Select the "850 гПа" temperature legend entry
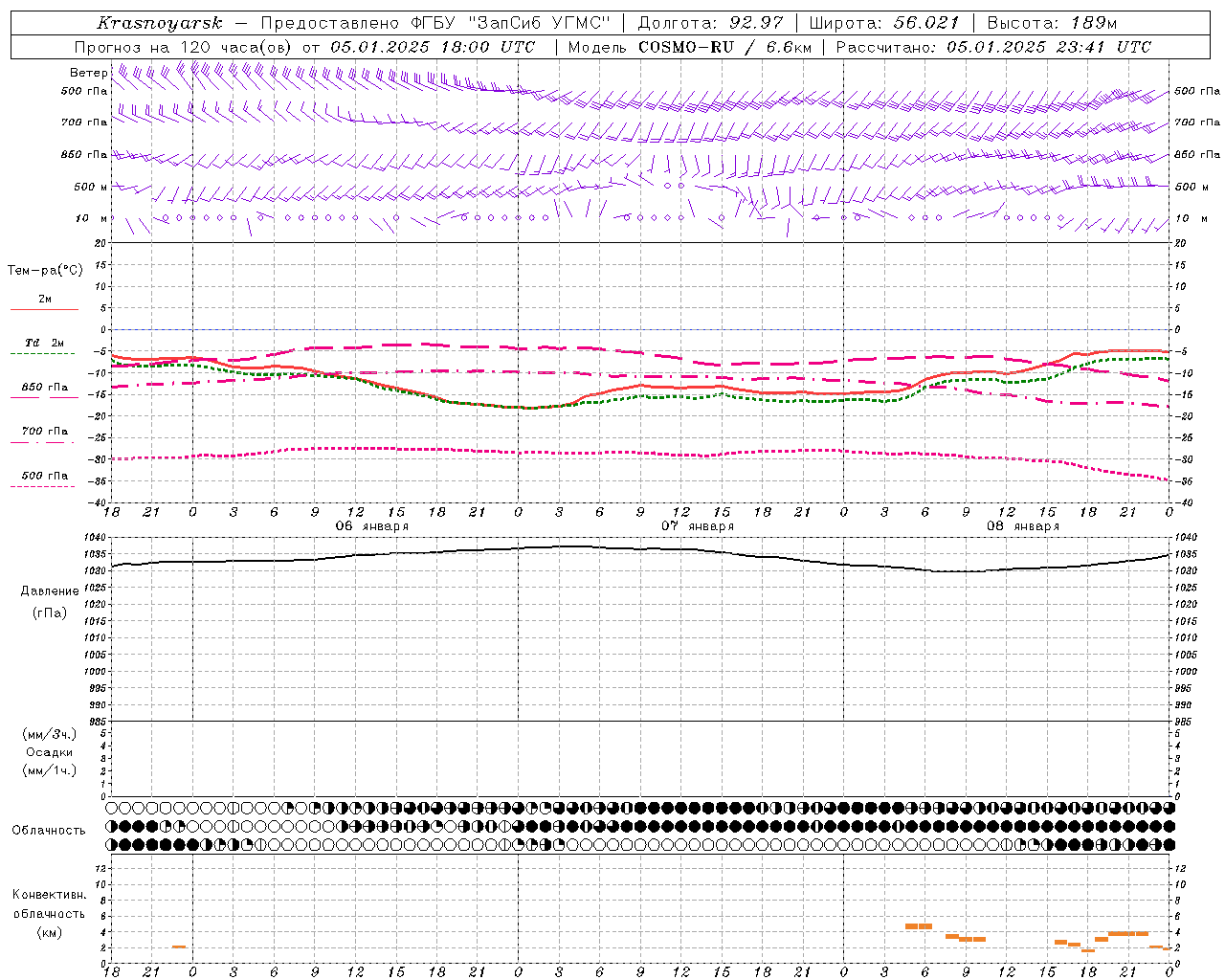 click(x=45, y=388)
